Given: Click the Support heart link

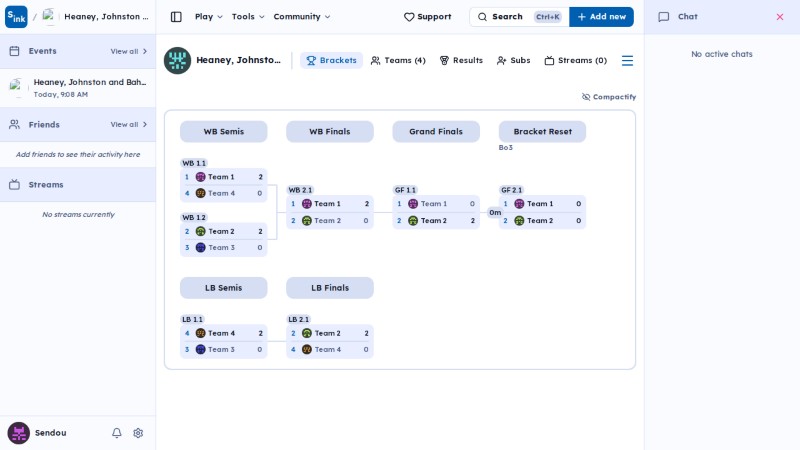Looking at the screenshot, I should tap(428, 17).
